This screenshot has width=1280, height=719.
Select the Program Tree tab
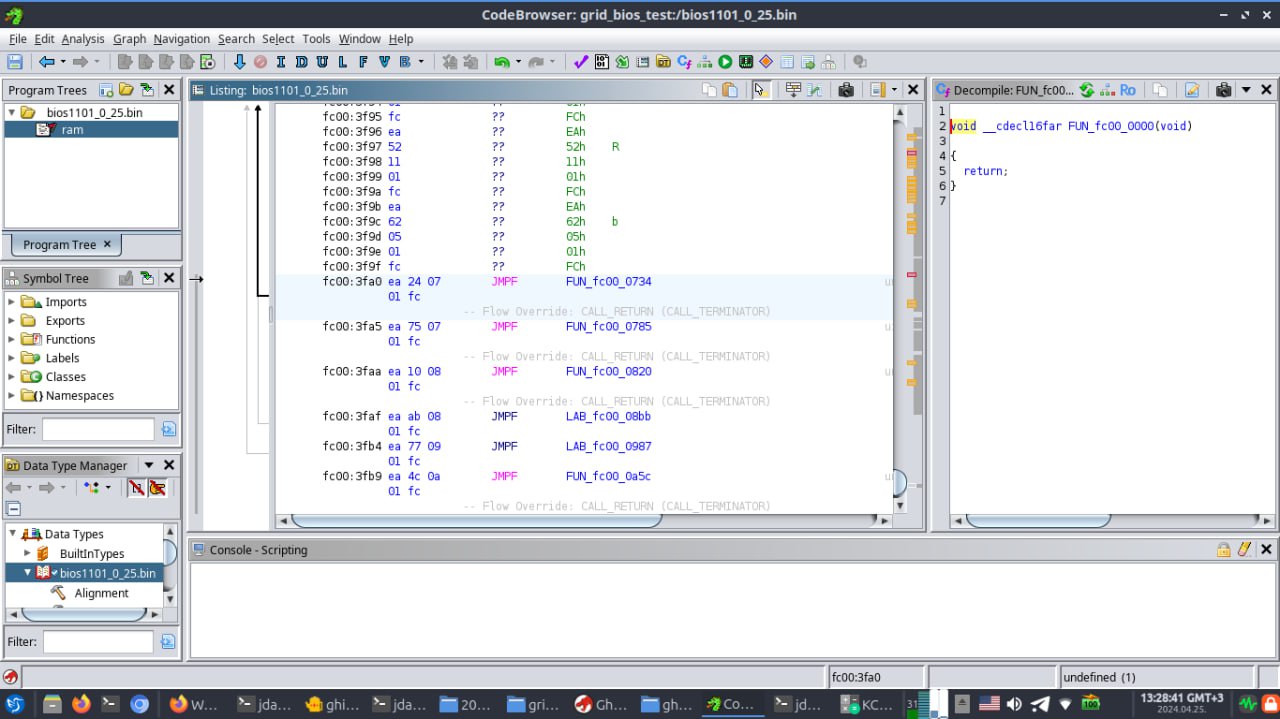point(59,244)
